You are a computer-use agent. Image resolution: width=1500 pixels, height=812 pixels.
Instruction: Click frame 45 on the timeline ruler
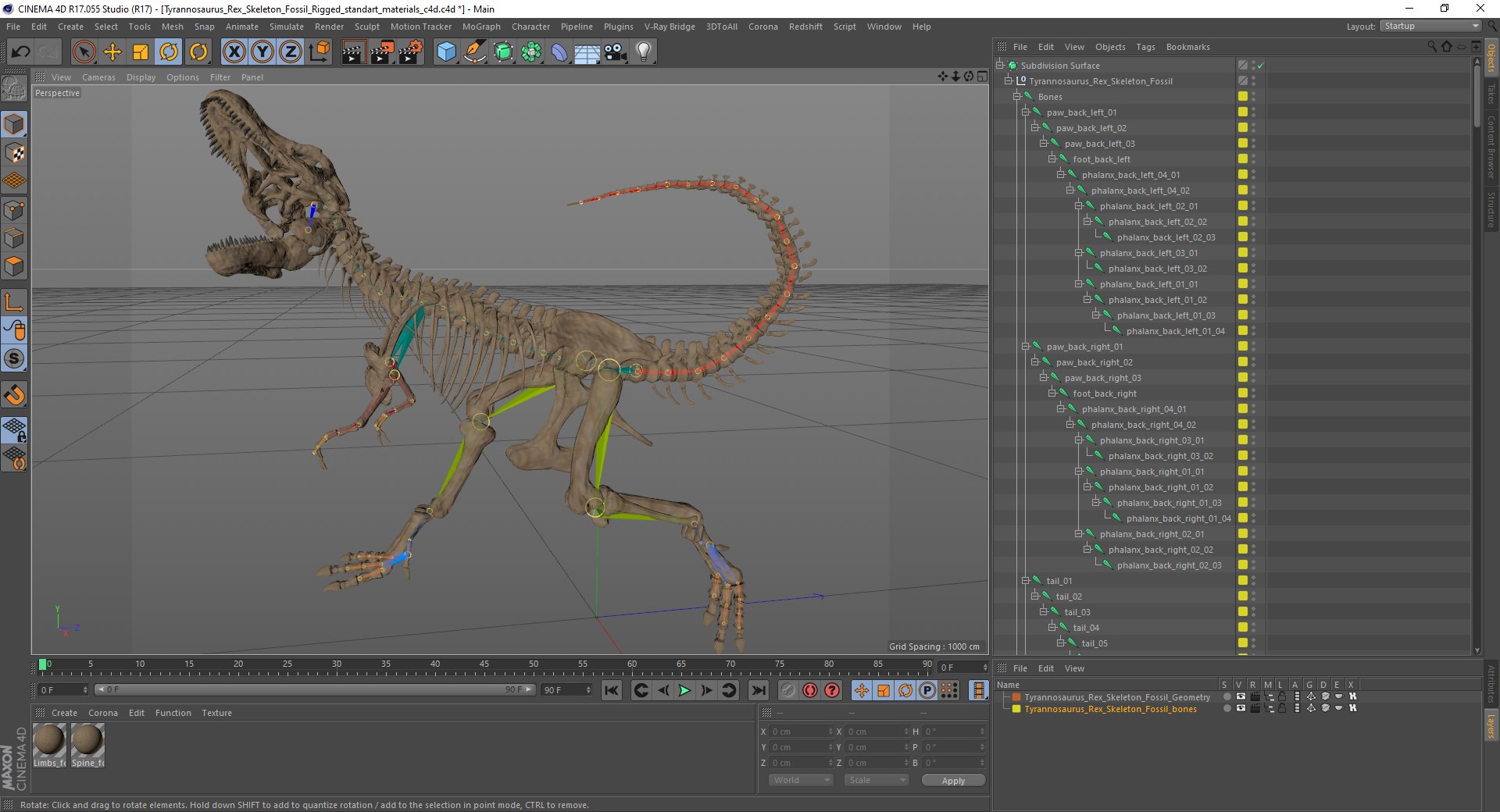point(484,664)
